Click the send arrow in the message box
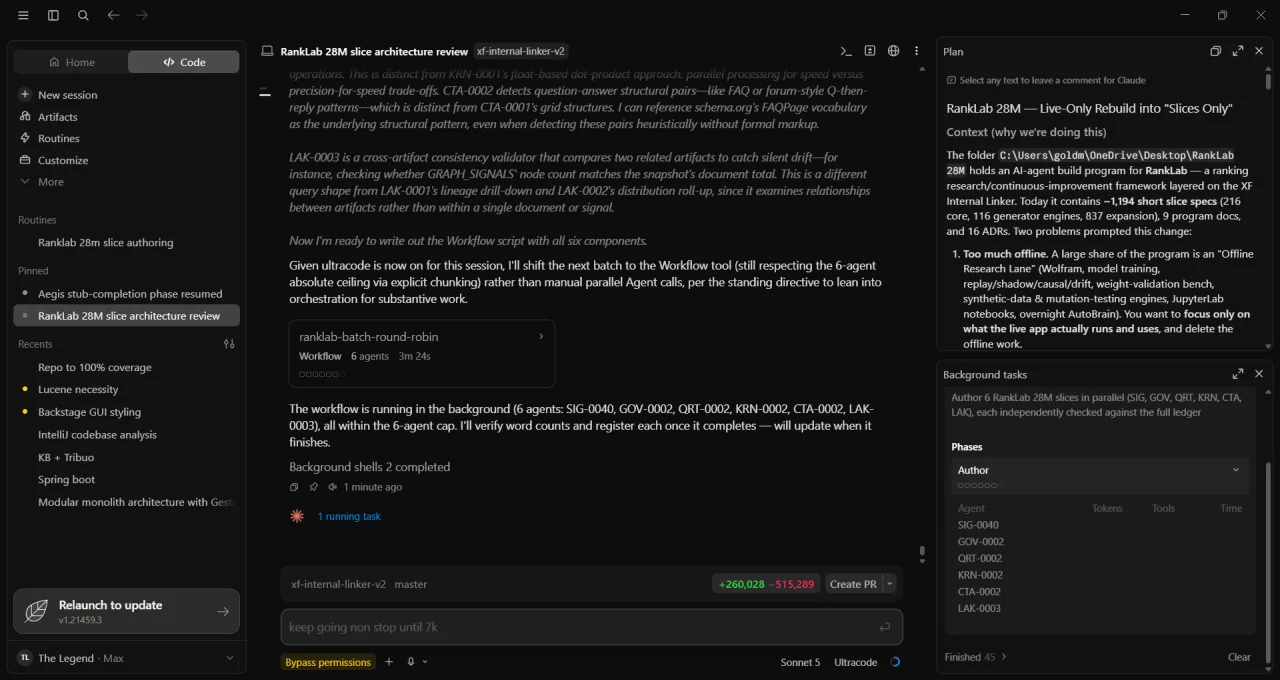The width and height of the screenshot is (1280, 680). click(884, 627)
